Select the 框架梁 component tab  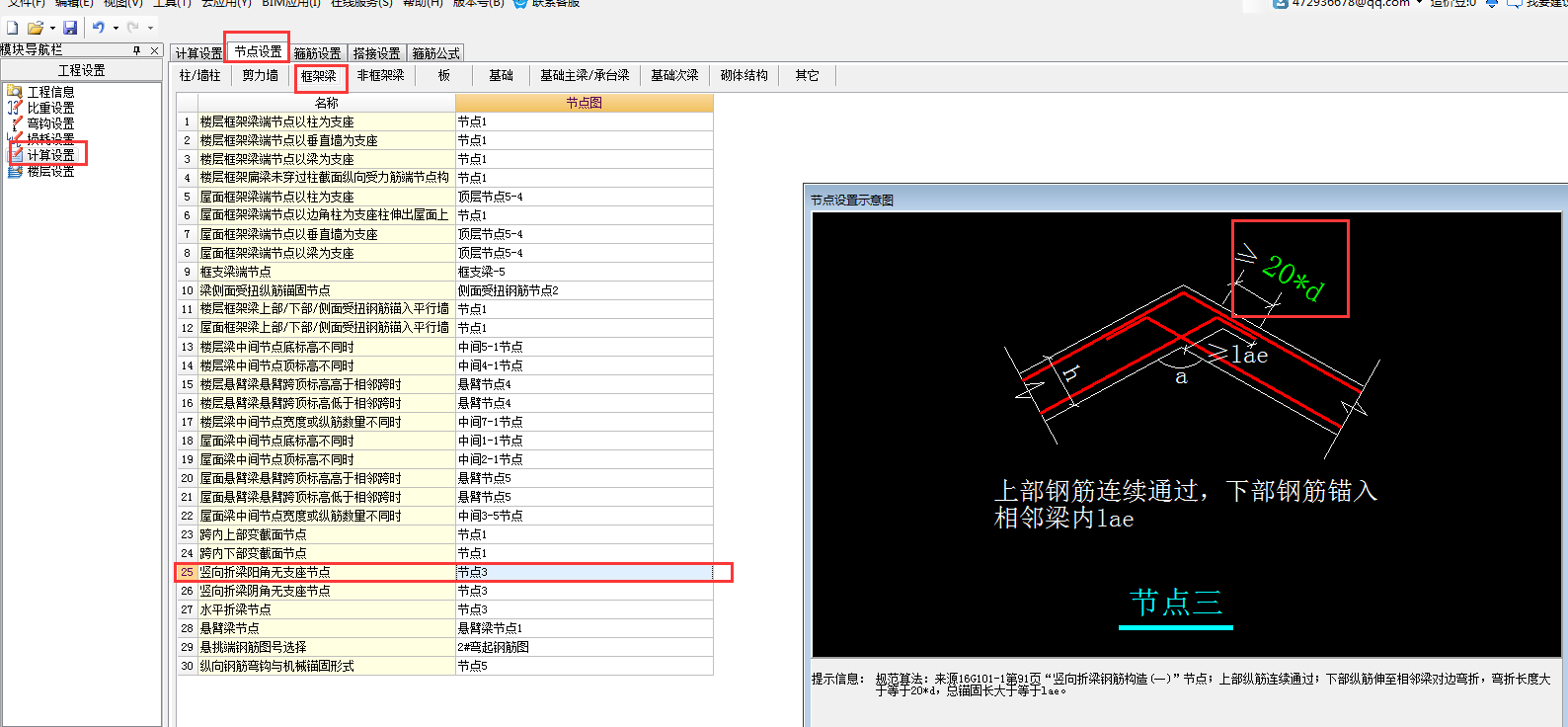coord(319,76)
